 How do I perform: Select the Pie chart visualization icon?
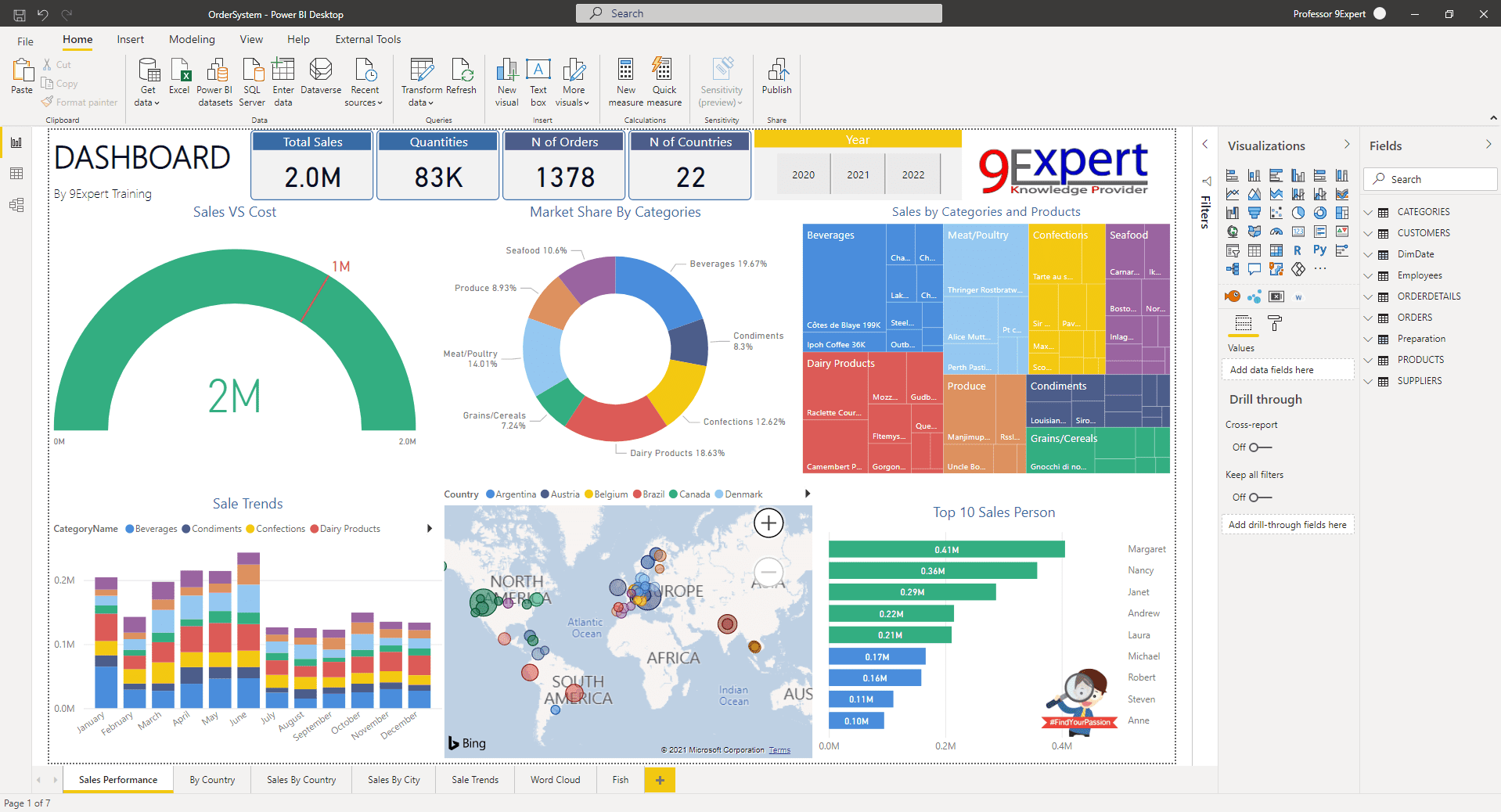tap(1298, 212)
